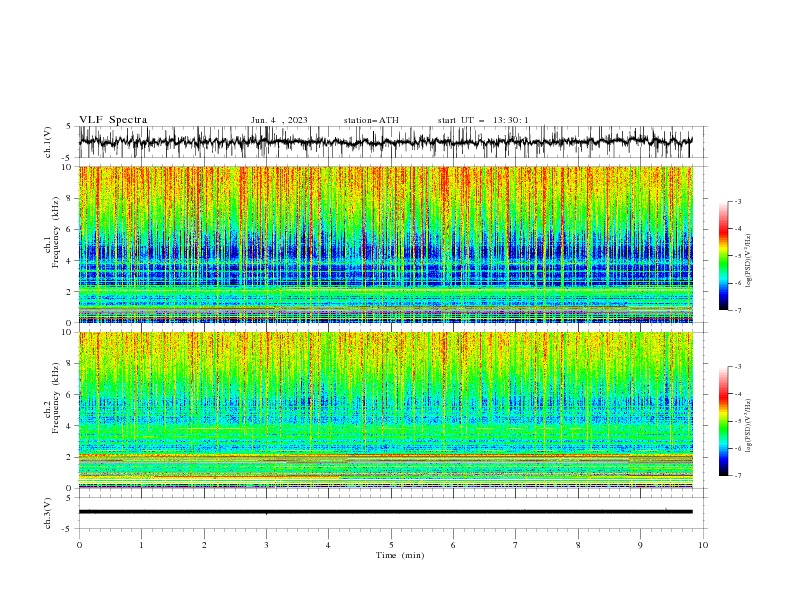Click the 'VLF Spectra' title text

[x=113, y=120]
